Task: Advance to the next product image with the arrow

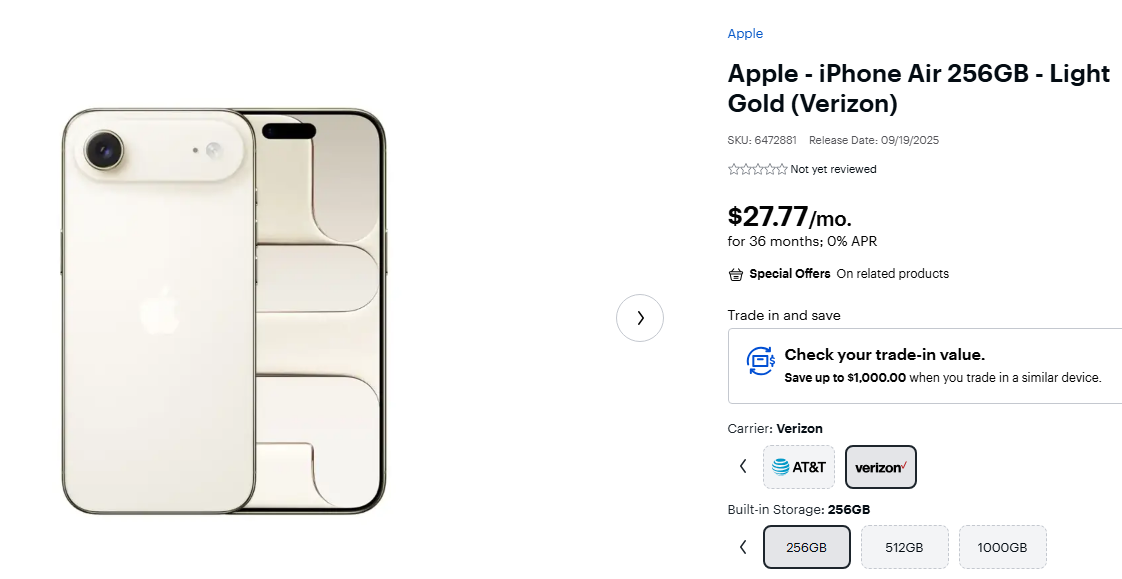Action: (x=640, y=318)
